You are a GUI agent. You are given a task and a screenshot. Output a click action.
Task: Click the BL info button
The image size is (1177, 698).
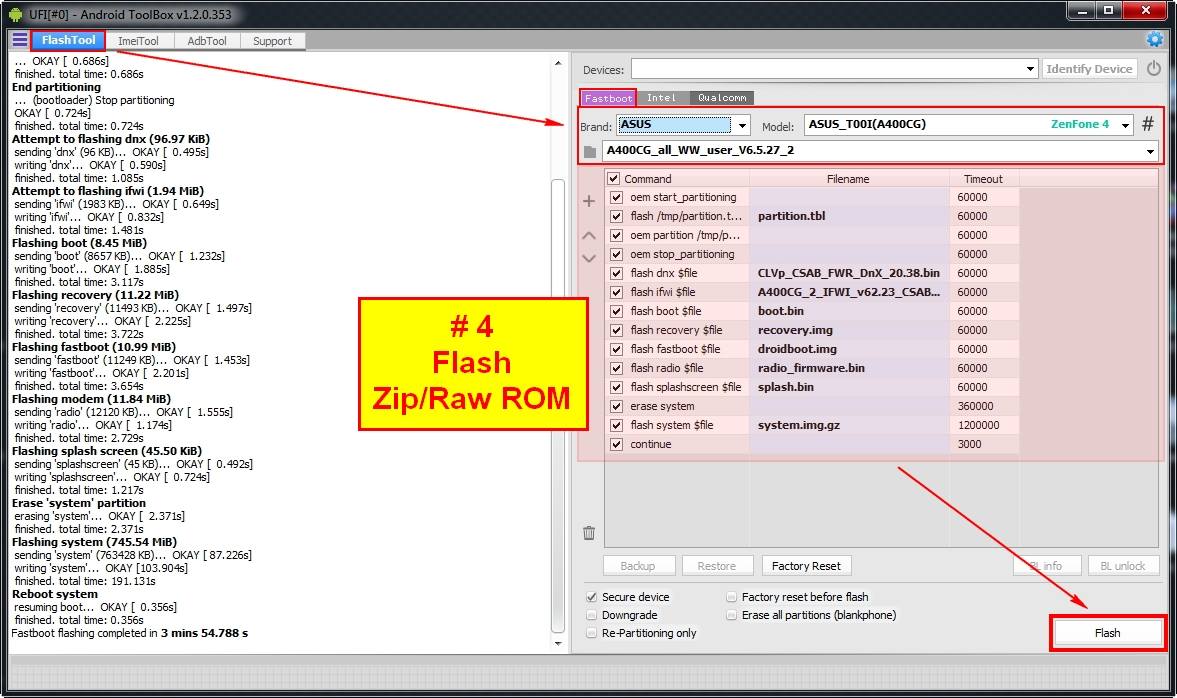pyautogui.click(x=1046, y=566)
